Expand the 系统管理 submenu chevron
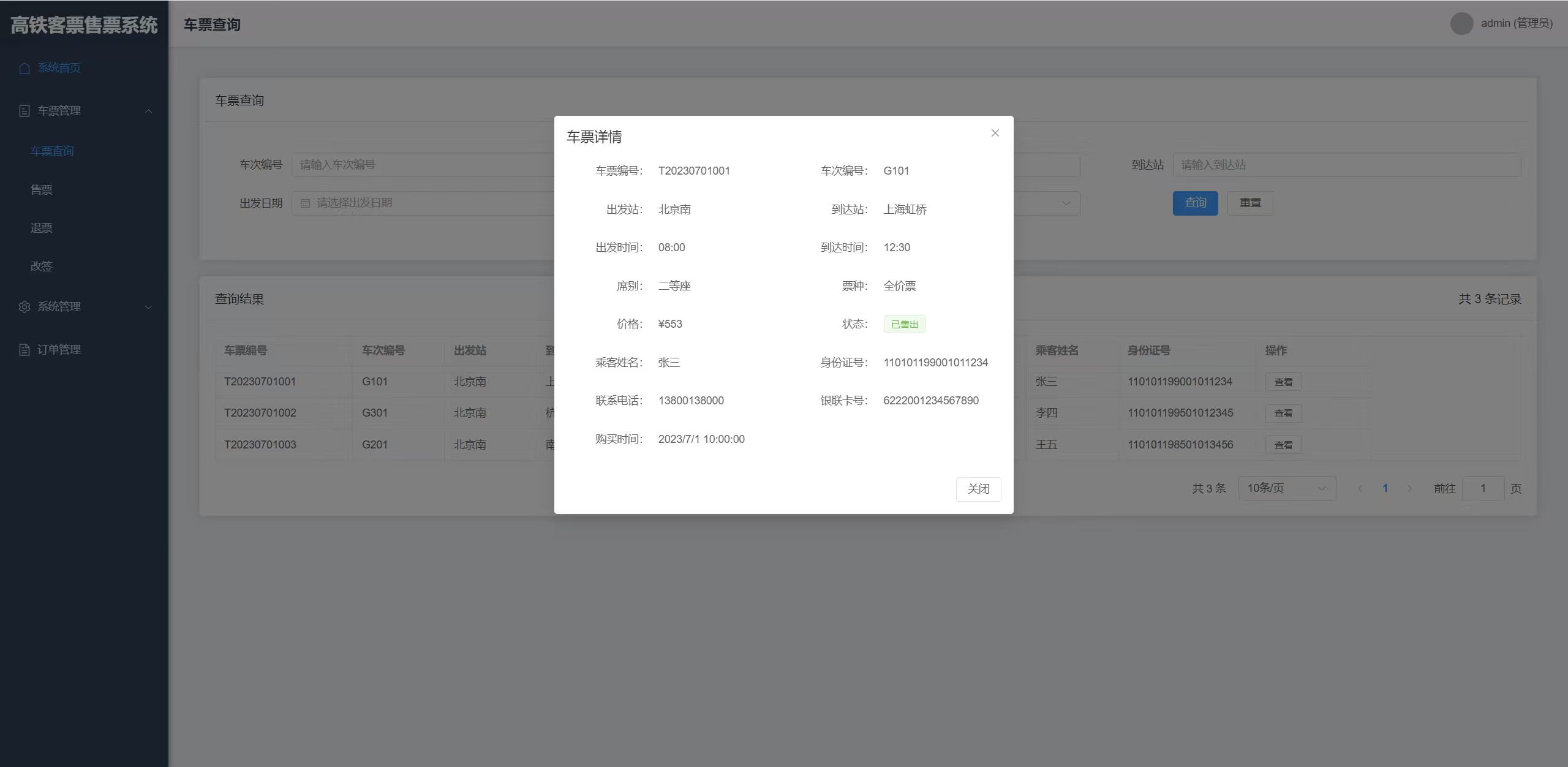 coord(148,307)
